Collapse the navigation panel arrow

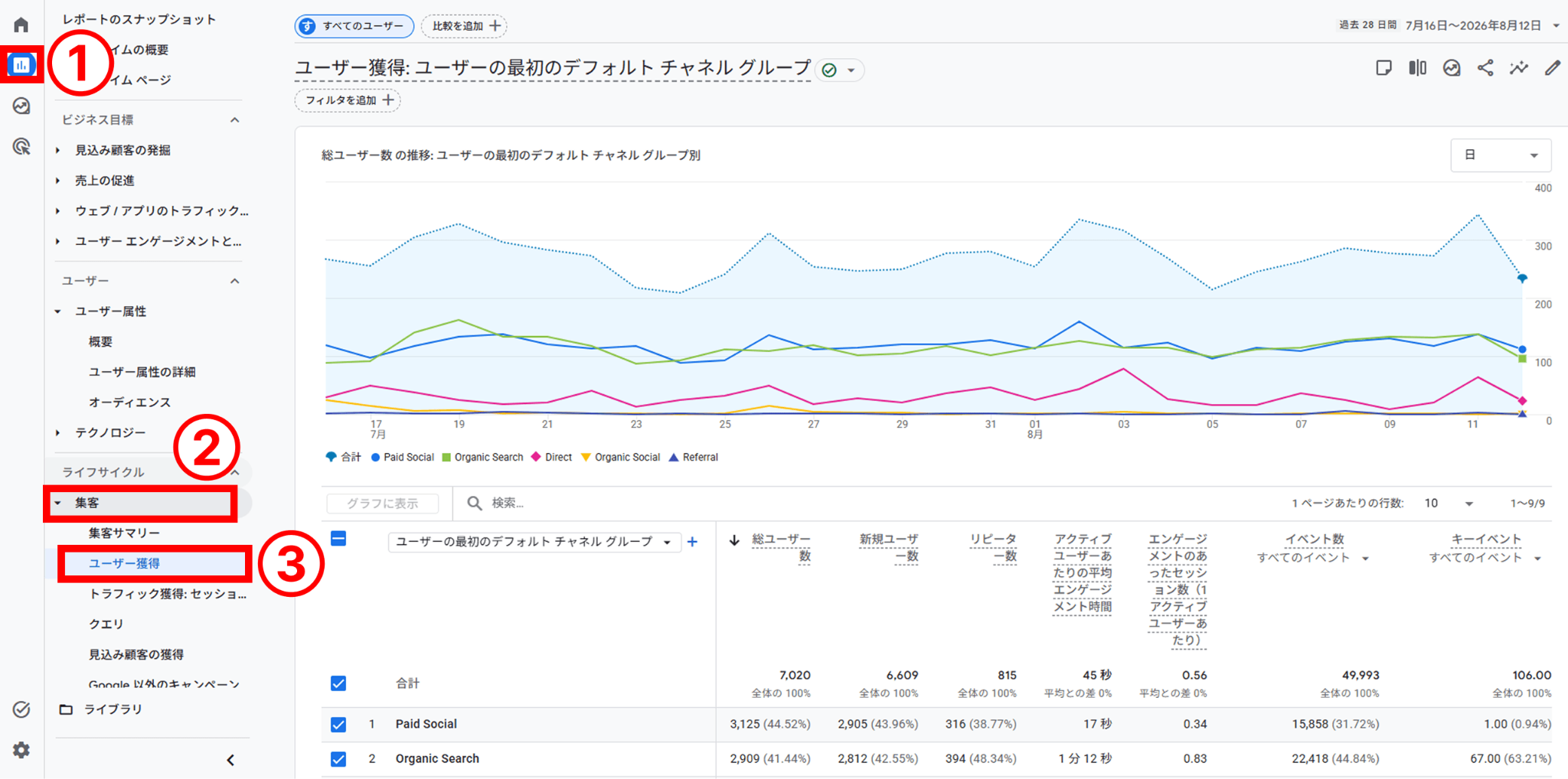tap(230, 760)
